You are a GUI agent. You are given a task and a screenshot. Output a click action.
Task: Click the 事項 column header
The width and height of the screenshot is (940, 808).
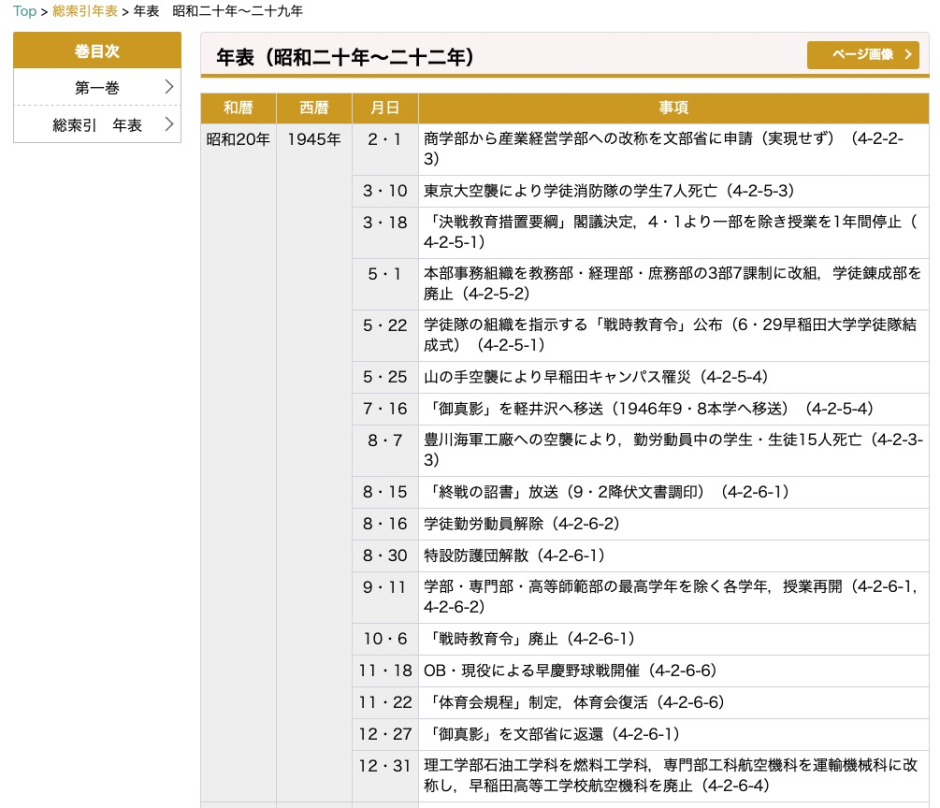674,108
